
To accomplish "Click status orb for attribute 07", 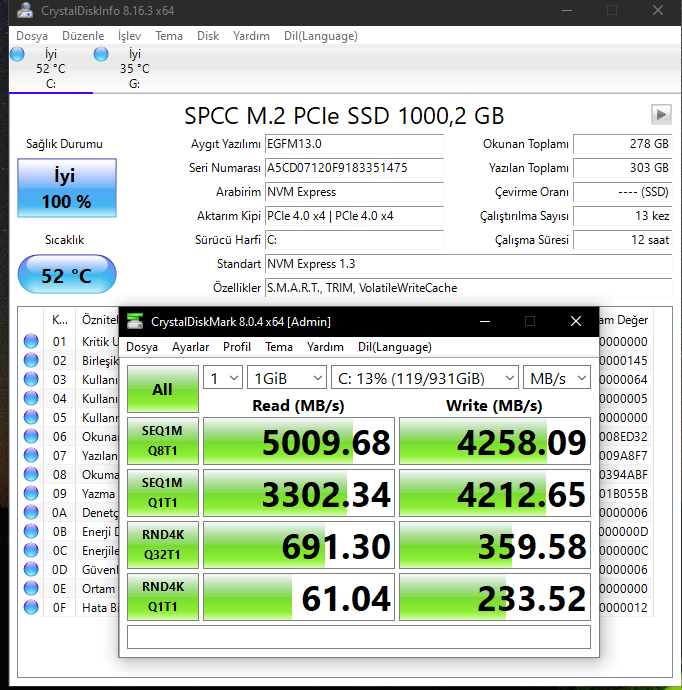I will point(31,455).
